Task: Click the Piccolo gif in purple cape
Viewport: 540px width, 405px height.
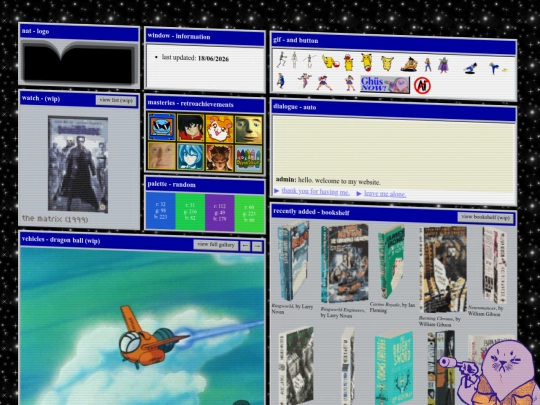Action: pyautogui.click(x=443, y=65)
